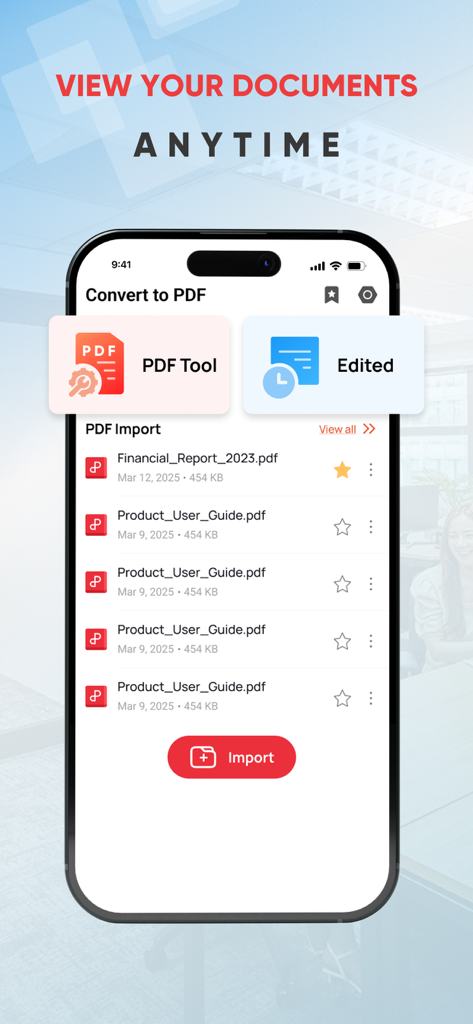
Task: Open three-dot menu of first Product_User_Guide.pdf
Action: click(370, 527)
